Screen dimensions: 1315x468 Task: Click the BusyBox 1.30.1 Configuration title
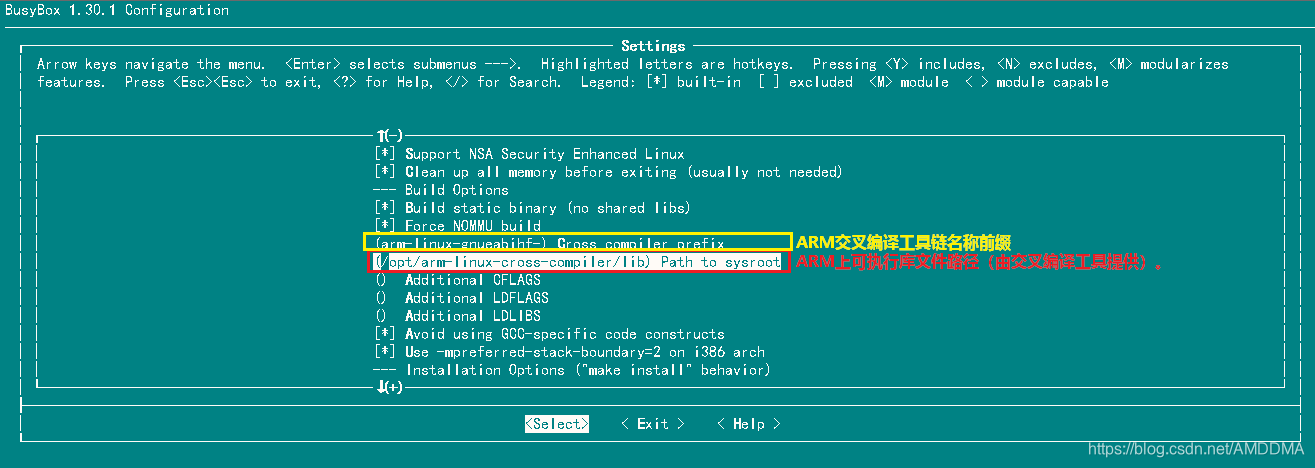(x=115, y=11)
